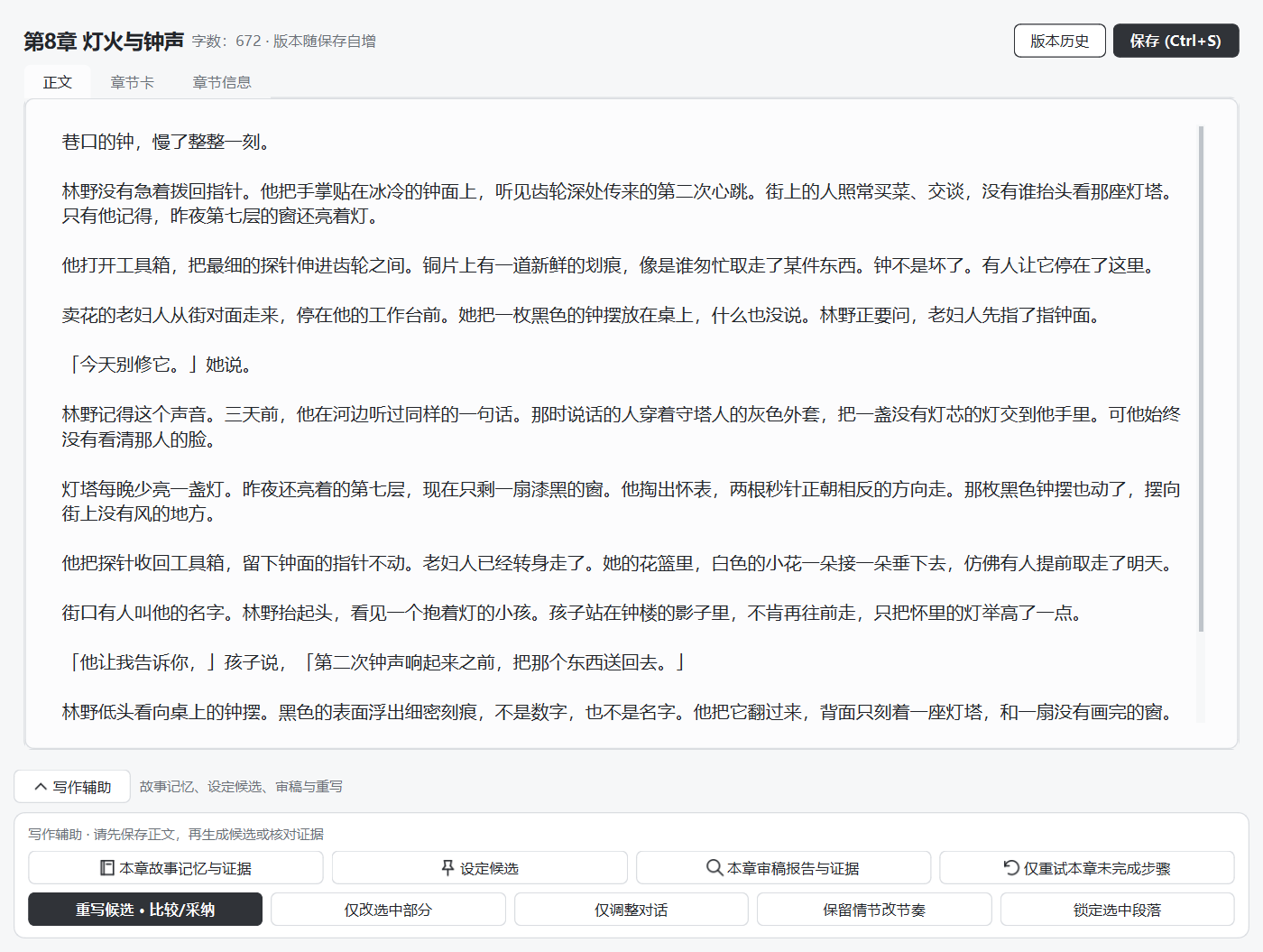Click 锁定选中段落 button

point(1117,910)
